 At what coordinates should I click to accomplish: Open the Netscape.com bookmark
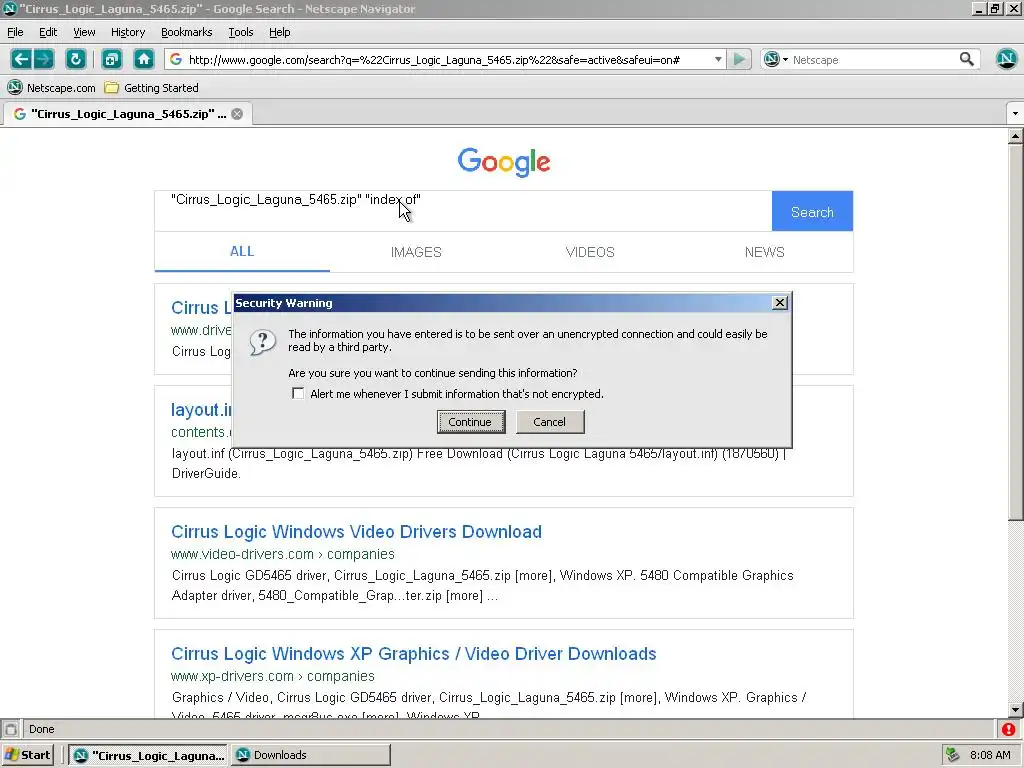52,88
